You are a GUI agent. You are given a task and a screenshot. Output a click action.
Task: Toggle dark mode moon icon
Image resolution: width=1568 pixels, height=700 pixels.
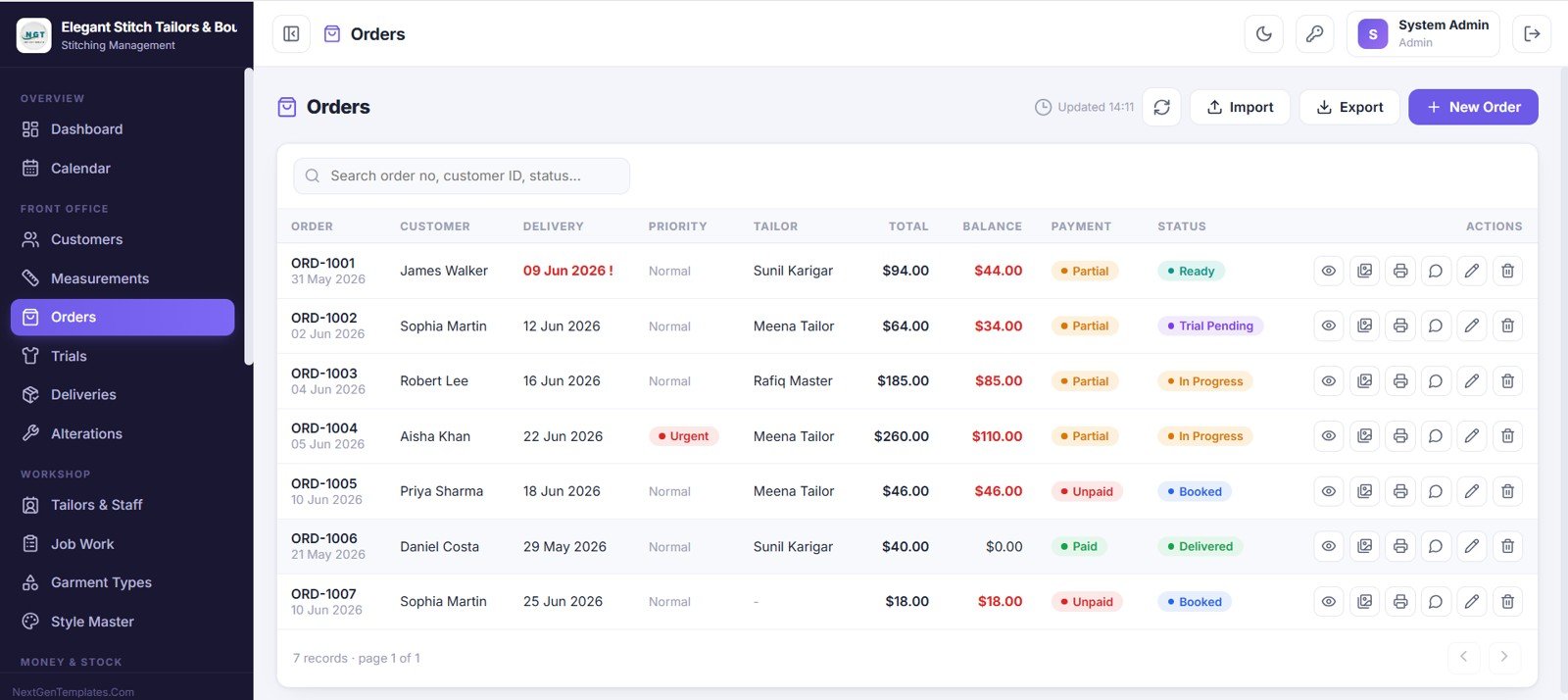pyautogui.click(x=1264, y=33)
